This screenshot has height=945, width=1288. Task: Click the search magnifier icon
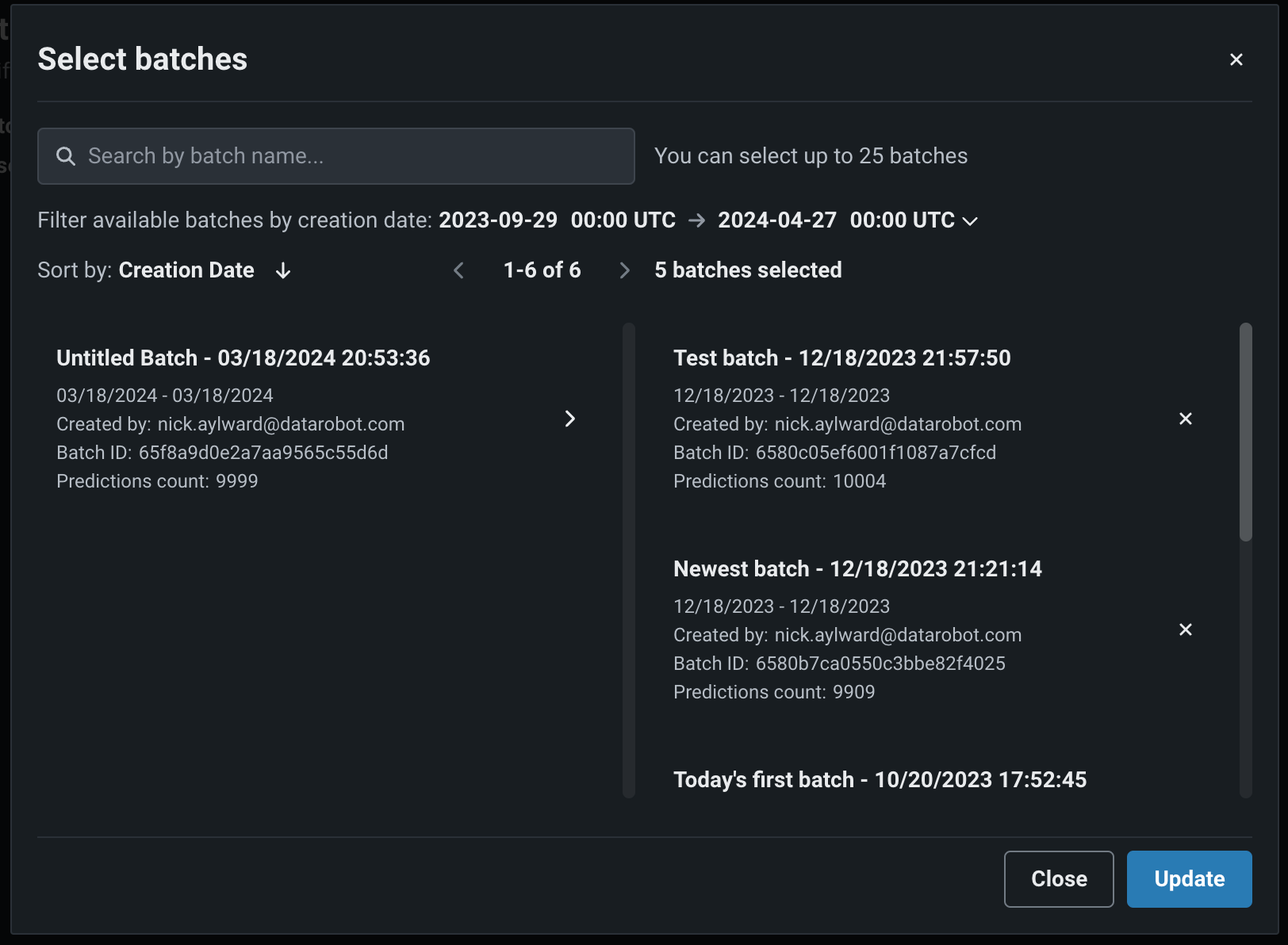pyautogui.click(x=66, y=156)
